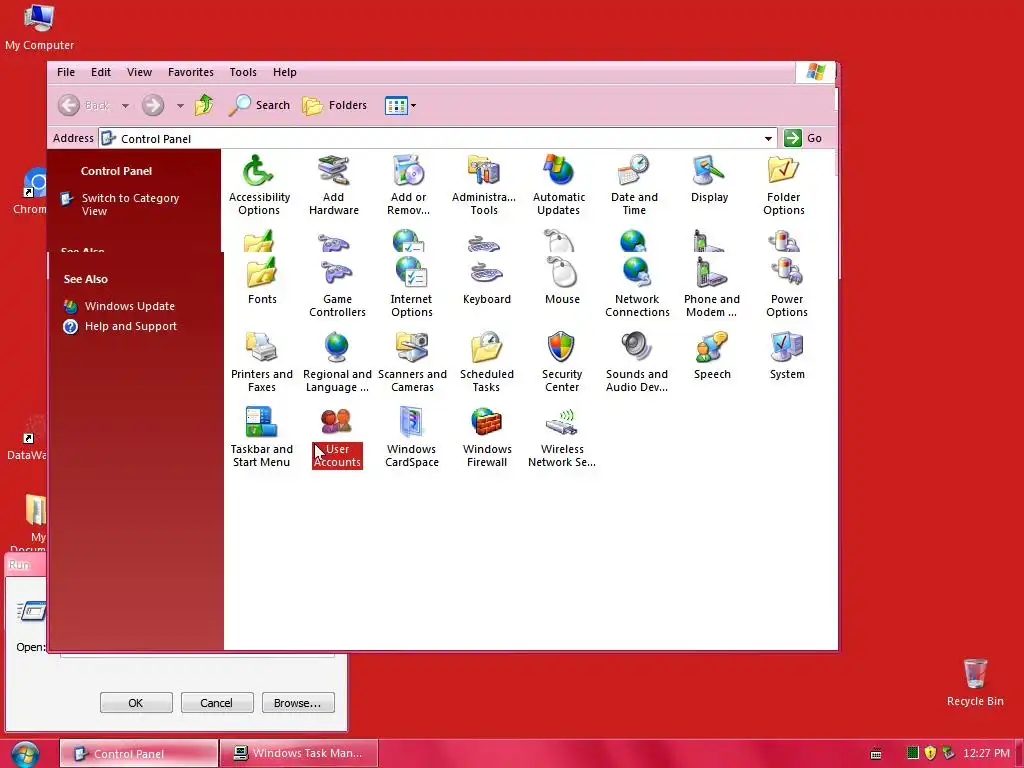Open Display settings icon

(709, 178)
